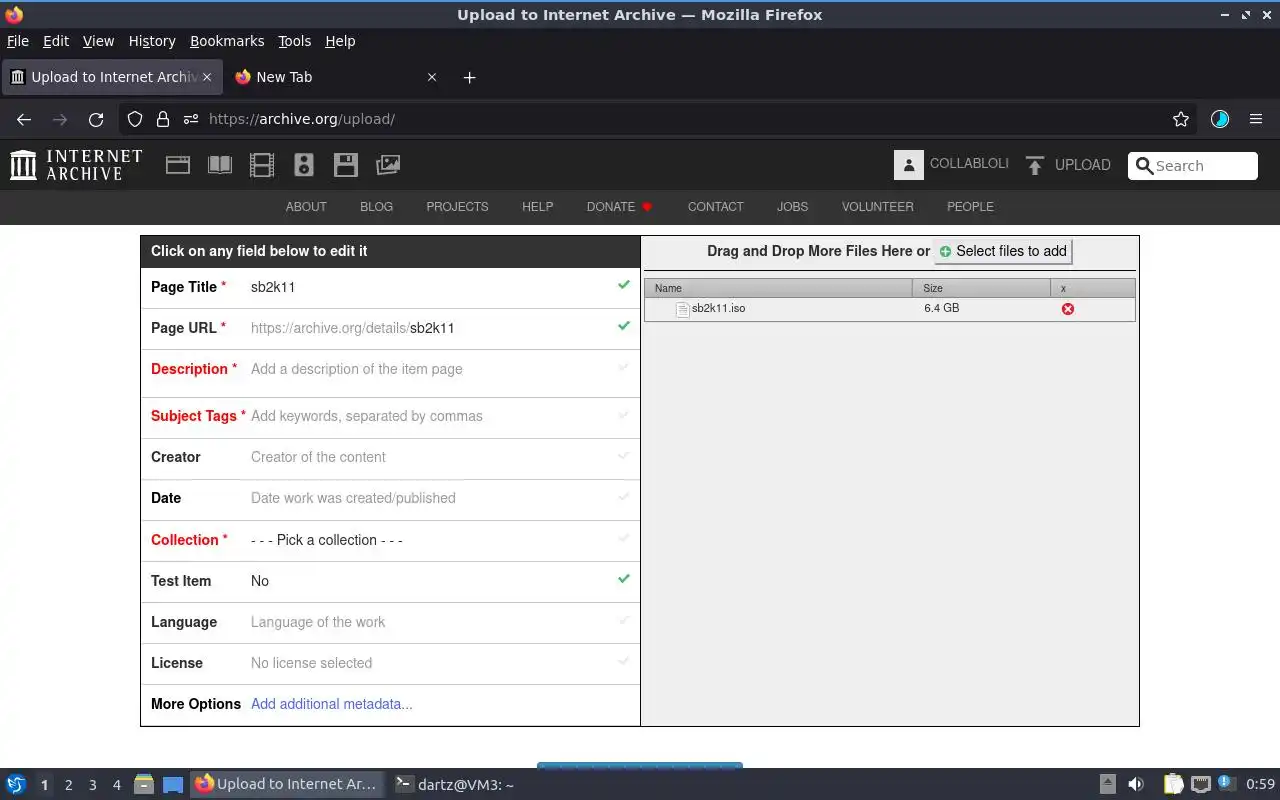Open the Help menu
This screenshot has height=800, width=1280.
coord(340,41)
